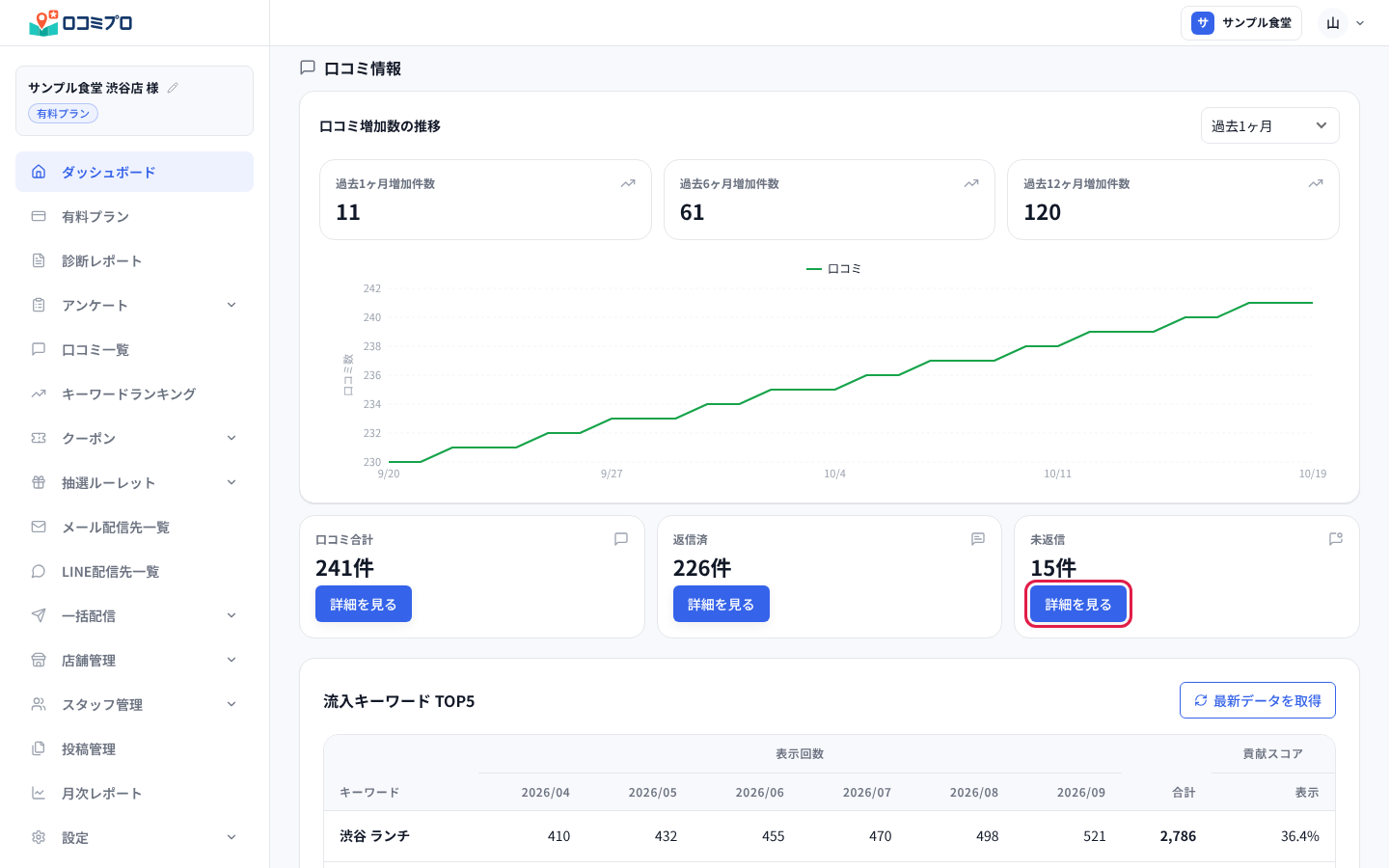Click the 最新データを取得 button
The image size is (1389, 868).
(1258, 700)
